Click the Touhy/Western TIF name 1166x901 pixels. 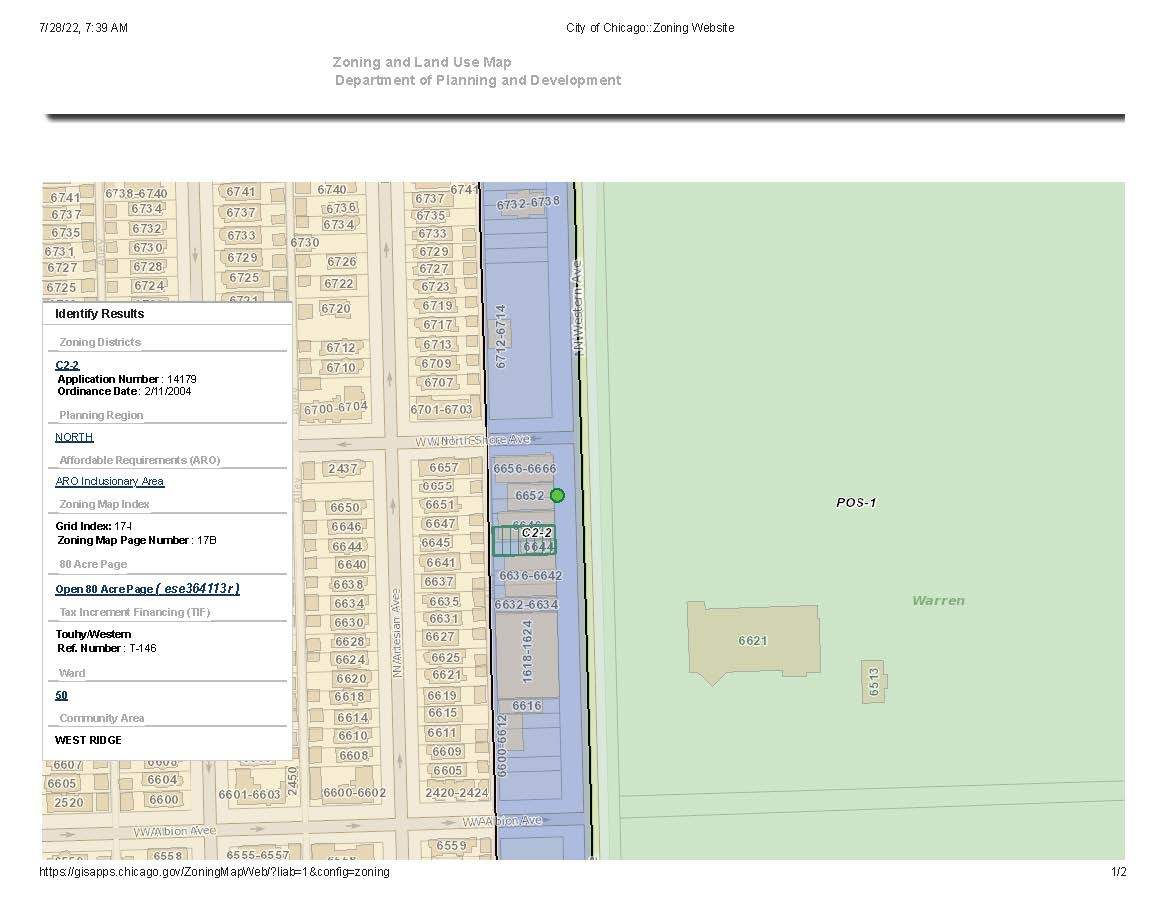click(93, 634)
